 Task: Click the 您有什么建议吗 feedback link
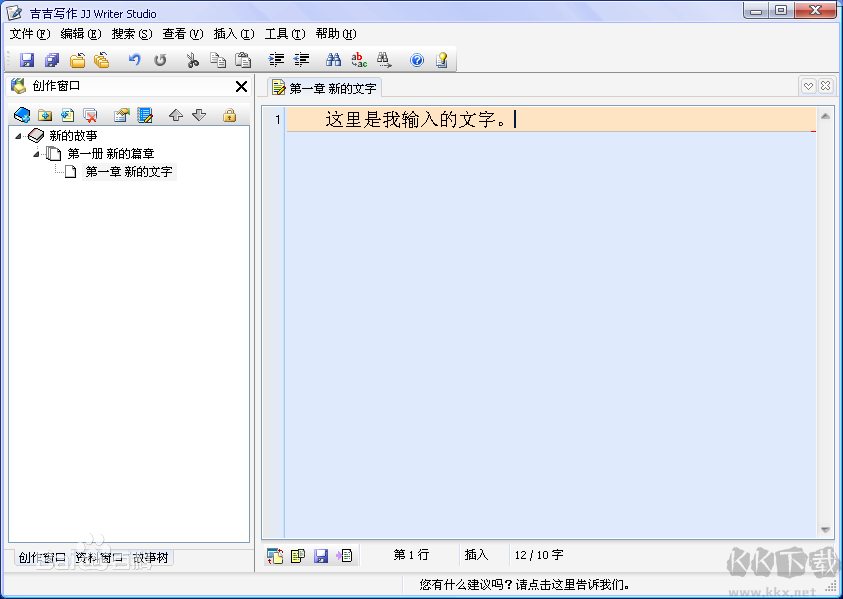coord(524,584)
